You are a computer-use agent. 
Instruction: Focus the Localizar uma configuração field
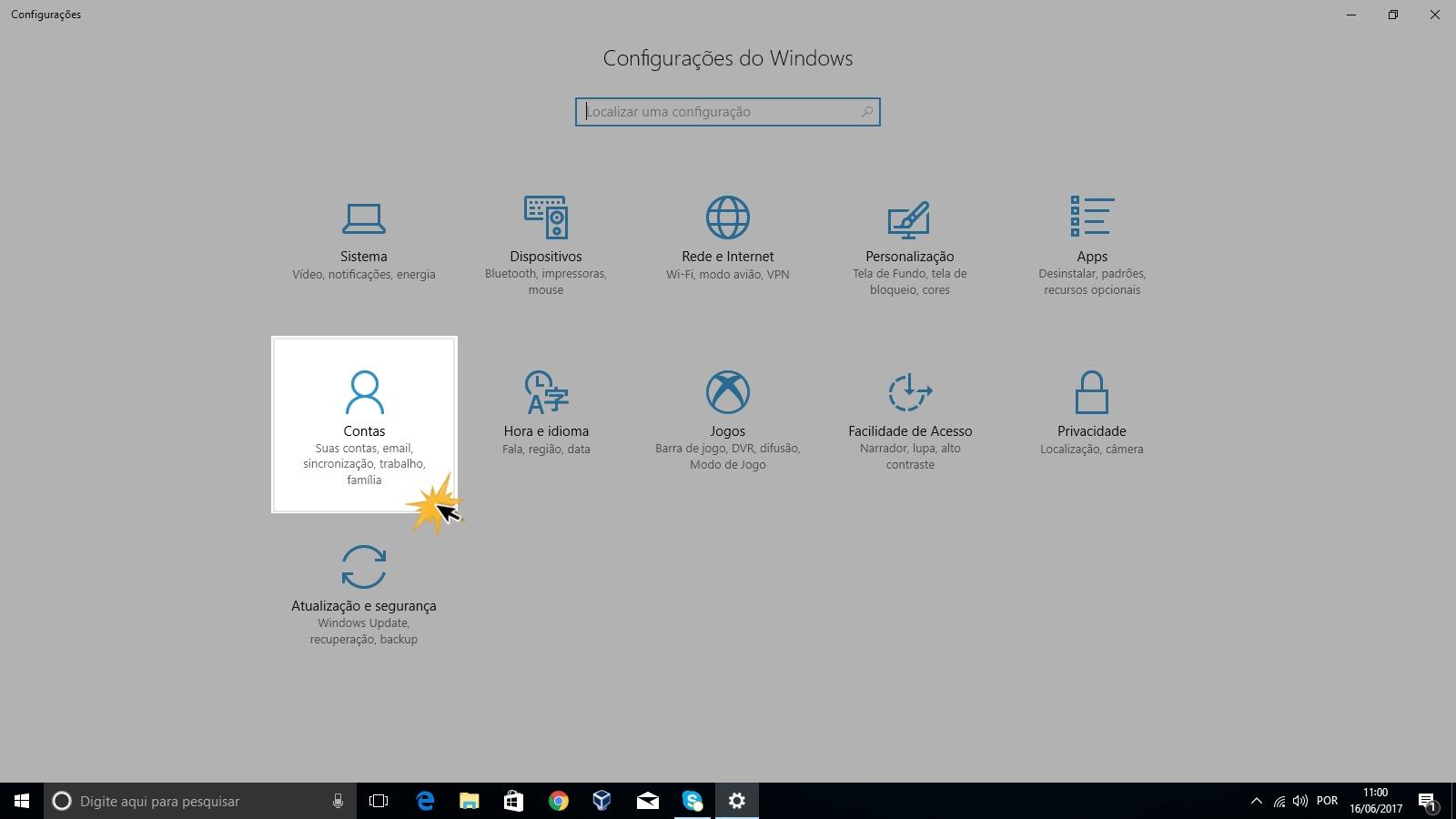(x=727, y=112)
